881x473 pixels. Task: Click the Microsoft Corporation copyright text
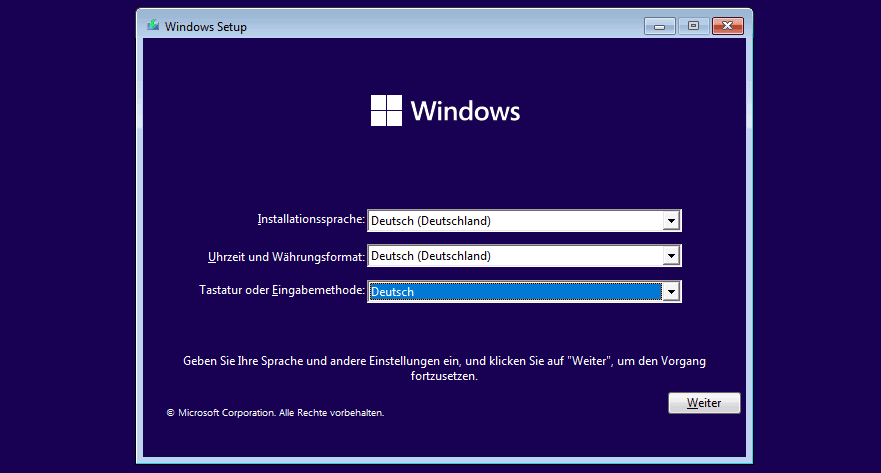point(275,412)
